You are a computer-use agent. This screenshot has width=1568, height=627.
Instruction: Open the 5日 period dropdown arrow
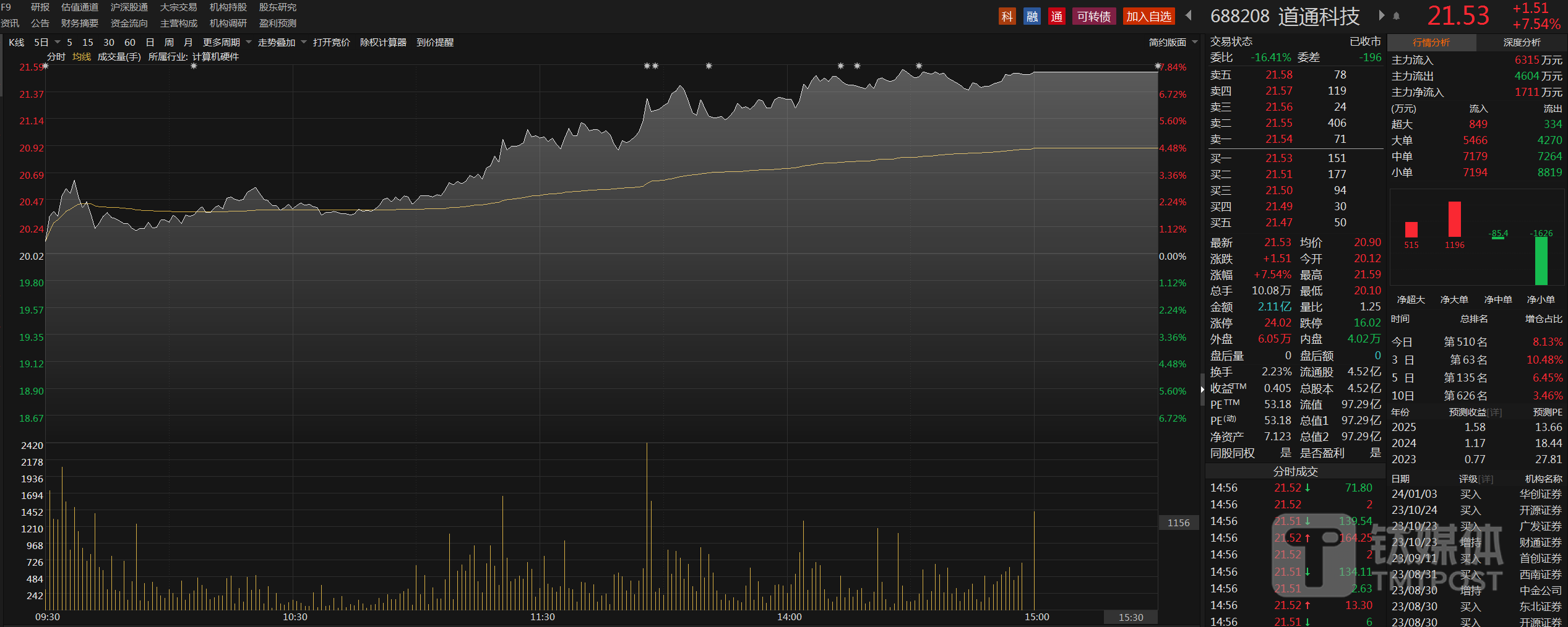click(x=58, y=42)
